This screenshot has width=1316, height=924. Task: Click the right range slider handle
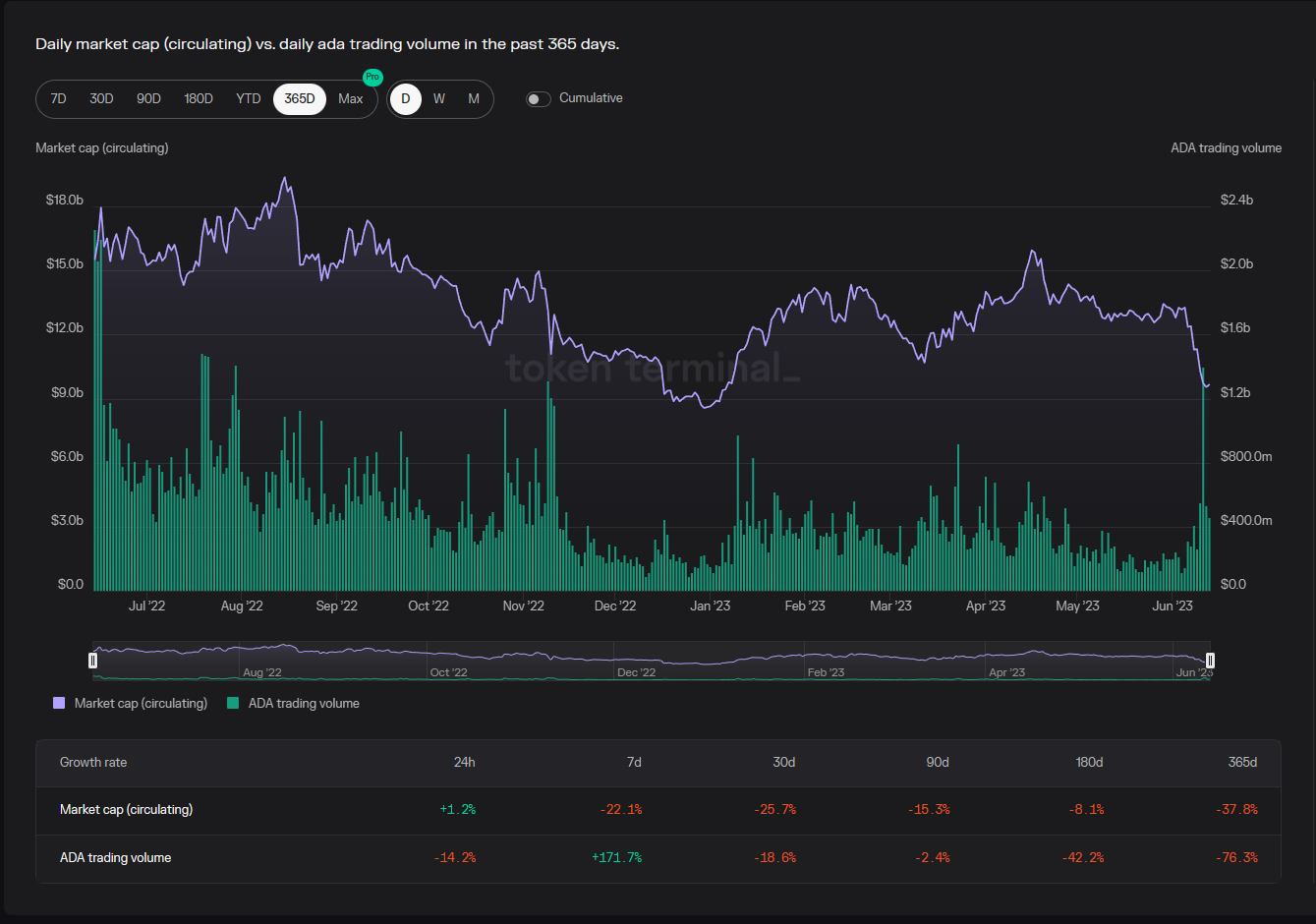[x=1210, y=661]
